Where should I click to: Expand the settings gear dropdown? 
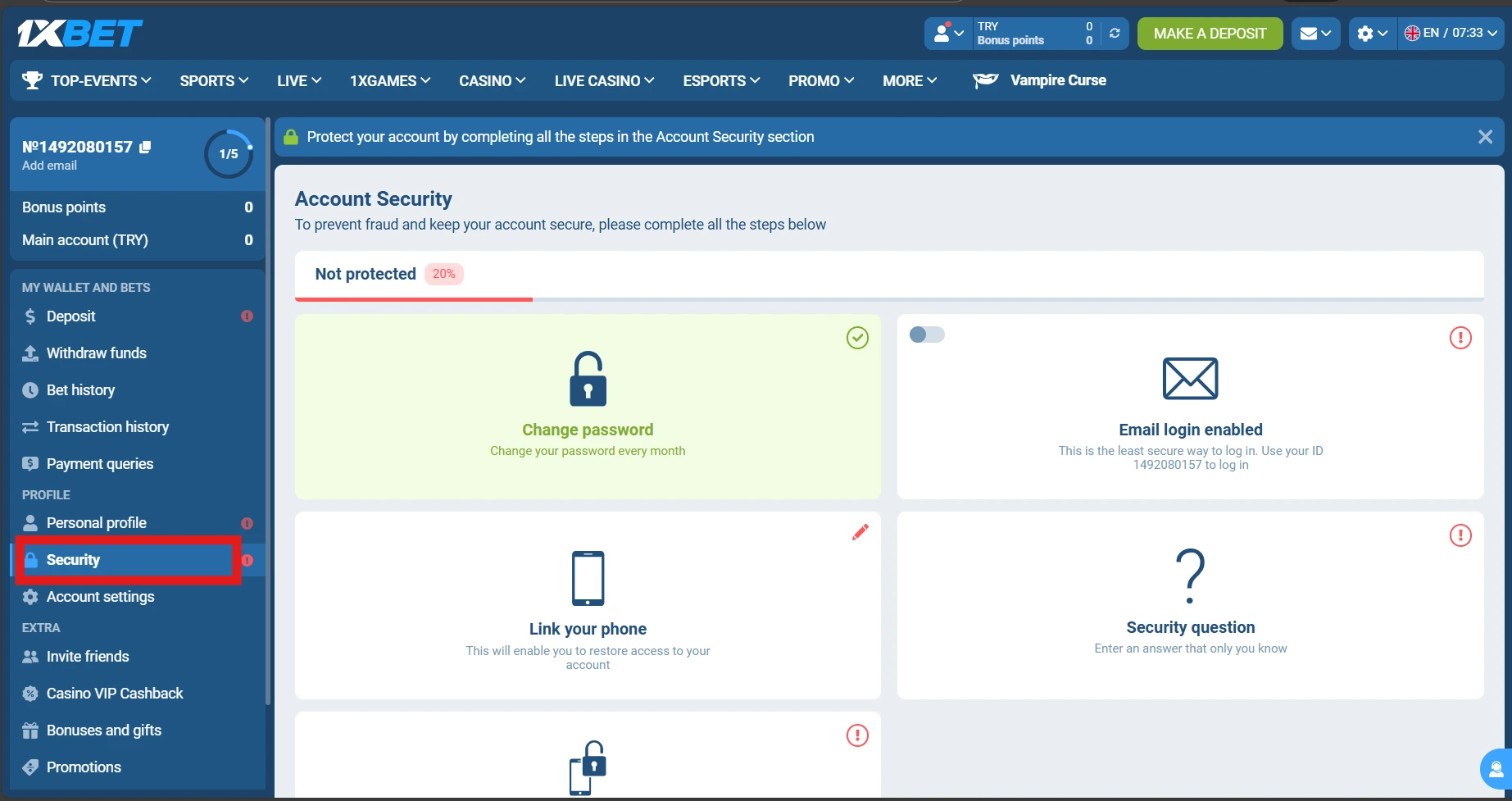tap(1372, 34)
